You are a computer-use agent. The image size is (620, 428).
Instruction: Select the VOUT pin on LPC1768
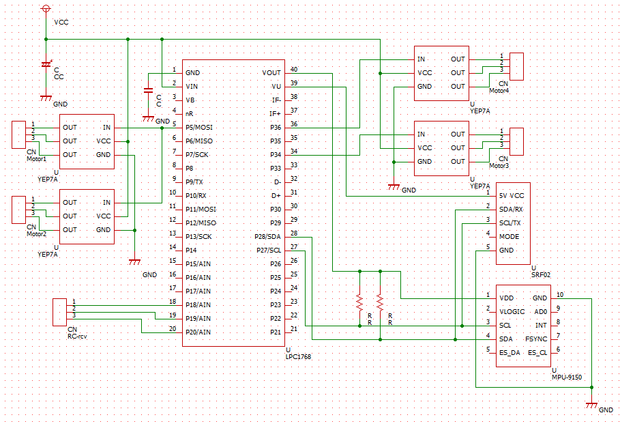[x=271, y=73]
